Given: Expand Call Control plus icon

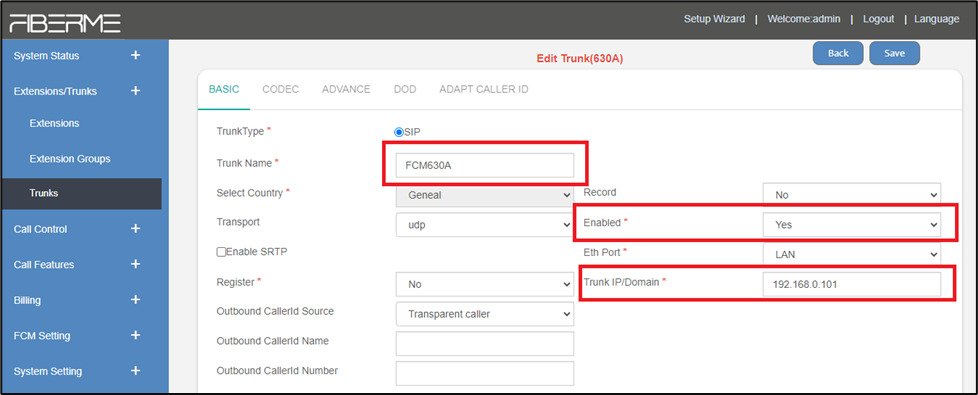Looking at the screenshot, I should point(135,229).
